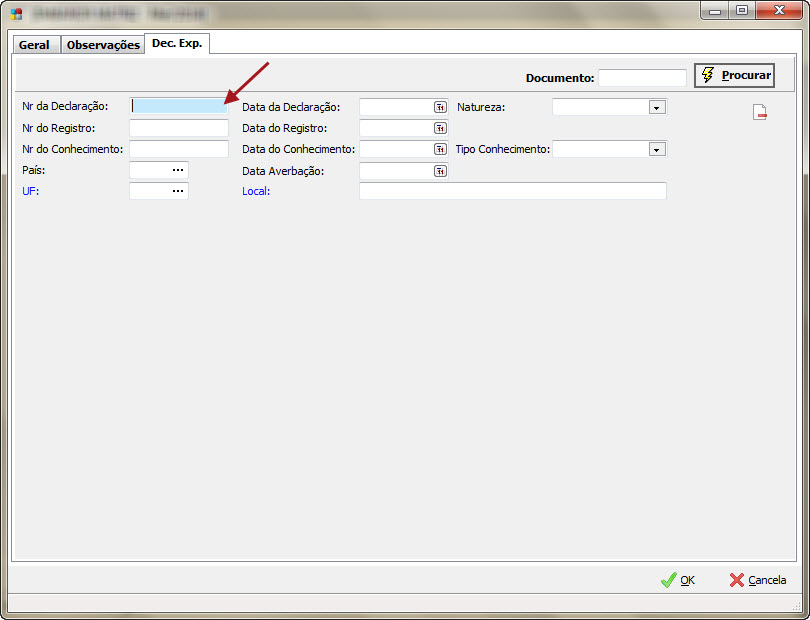Switch to the Observações tab

click(x=103, y=45)
